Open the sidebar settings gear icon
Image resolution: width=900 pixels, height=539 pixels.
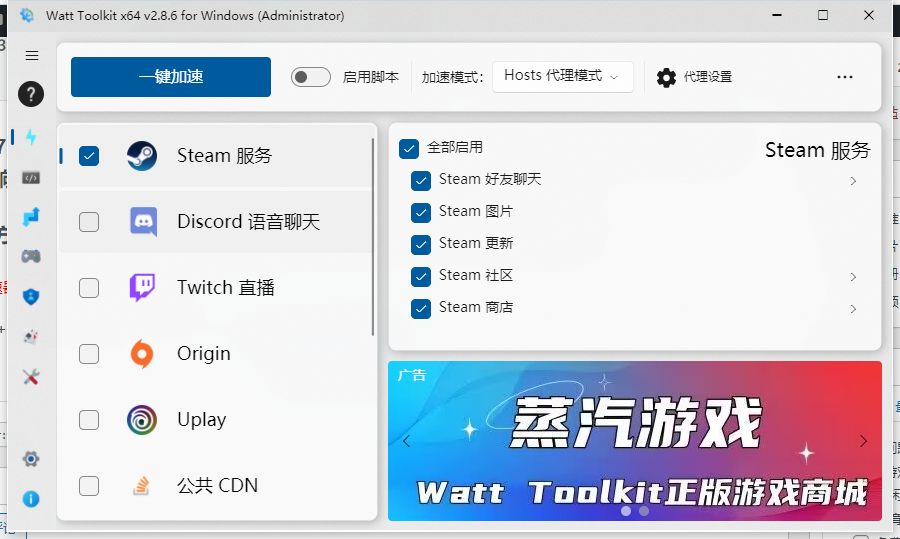(31, 459)
